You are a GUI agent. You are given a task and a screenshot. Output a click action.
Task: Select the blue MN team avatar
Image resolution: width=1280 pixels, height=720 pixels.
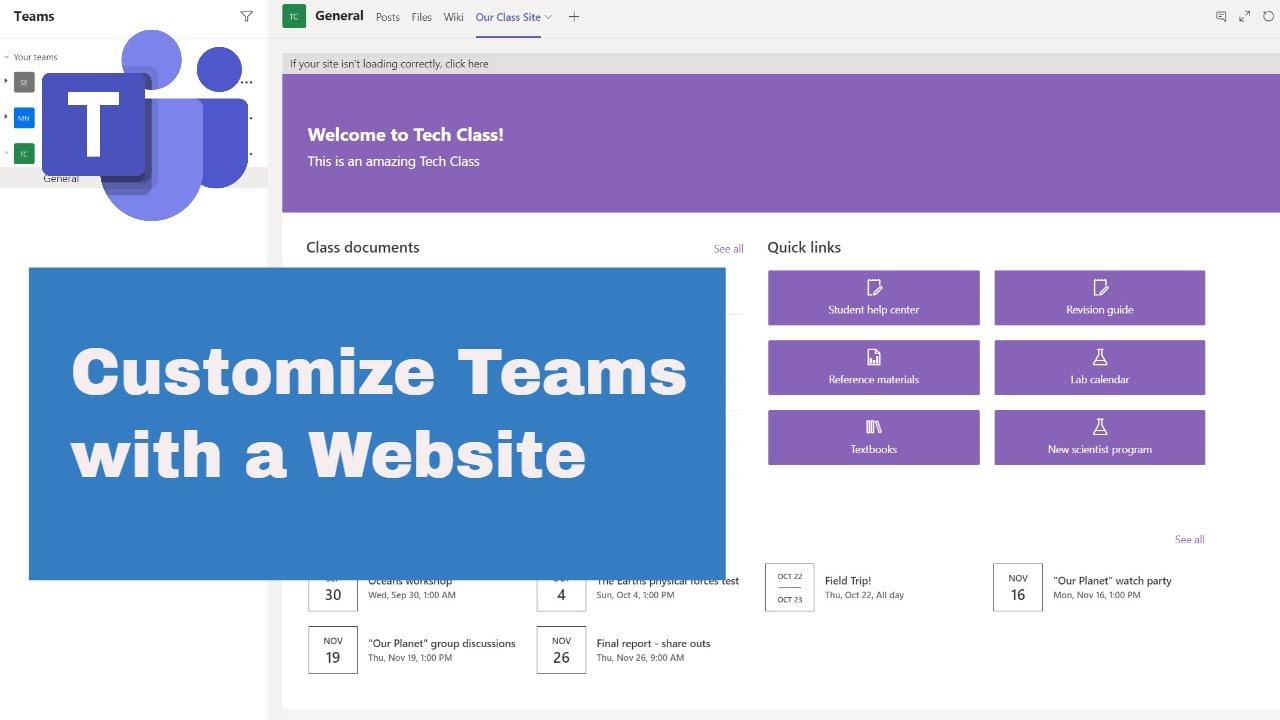(x=24, y=118)
